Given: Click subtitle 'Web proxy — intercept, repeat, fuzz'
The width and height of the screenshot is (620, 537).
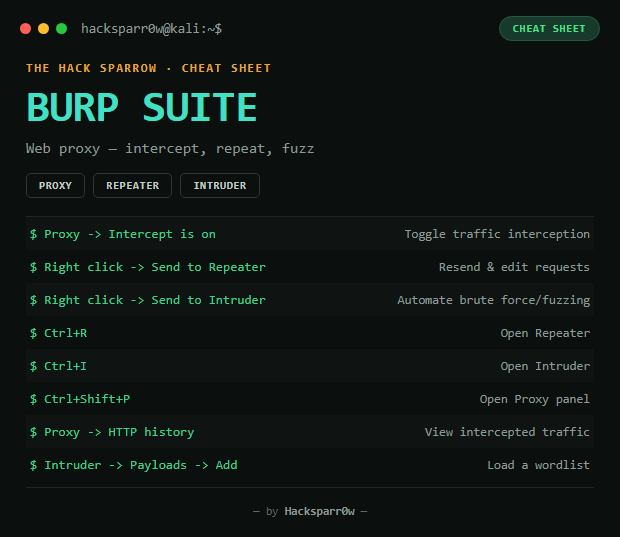Looking at the screenshot, I should click(x=170, y=149).
